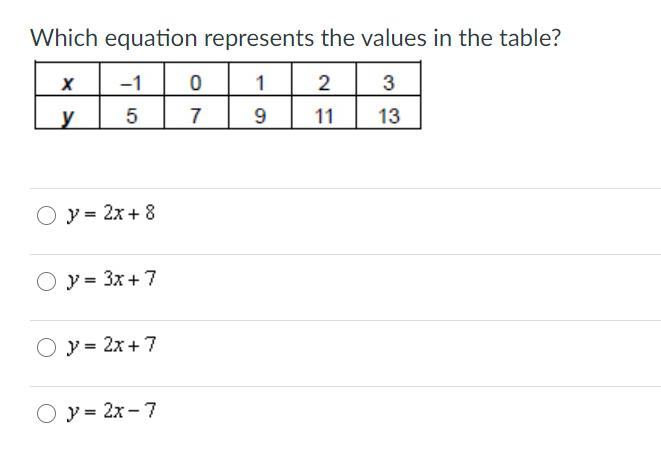The height and width of the screenshot is (458, 661).
Task: Click the y = 2x + 8 answer text
Action: tap(111, 214)
